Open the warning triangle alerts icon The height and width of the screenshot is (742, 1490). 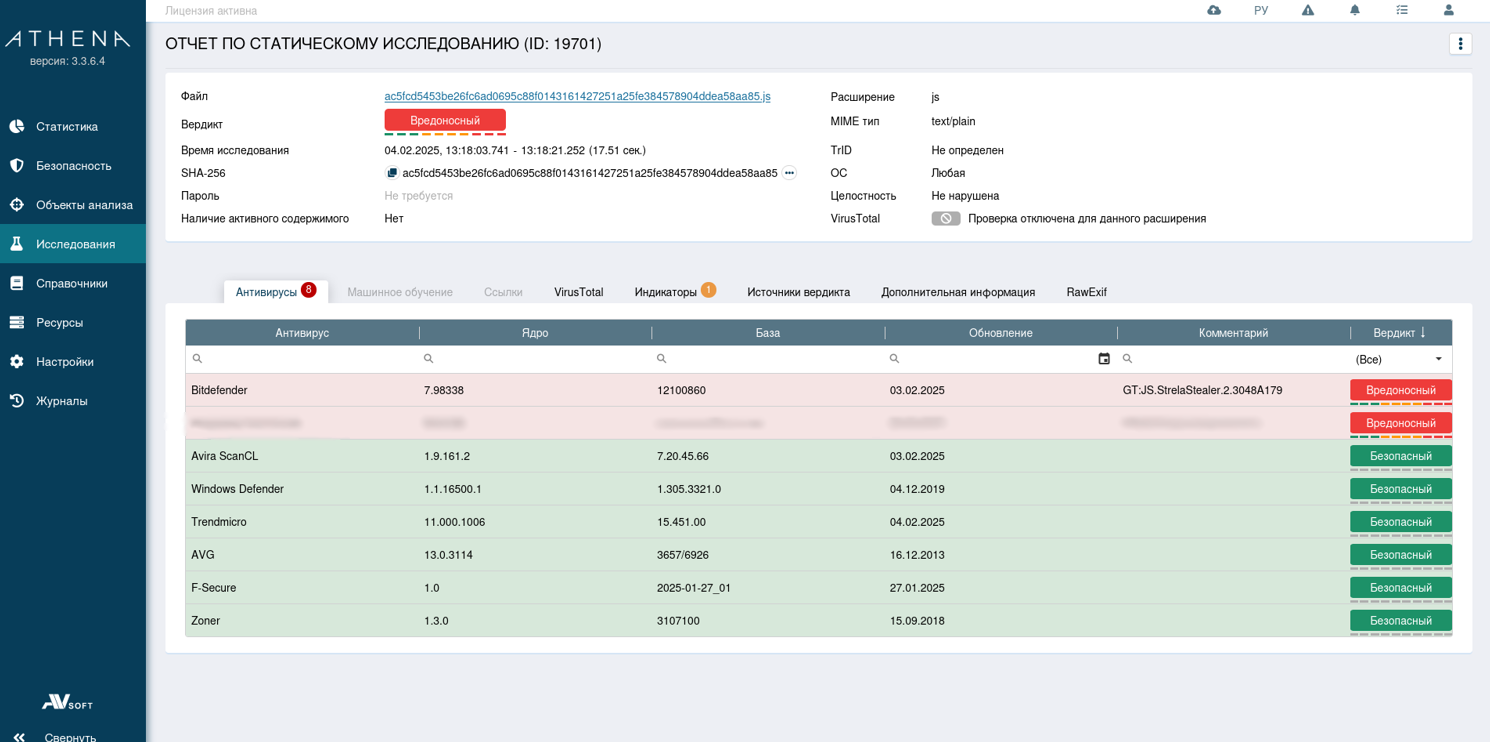[1307, 10]
